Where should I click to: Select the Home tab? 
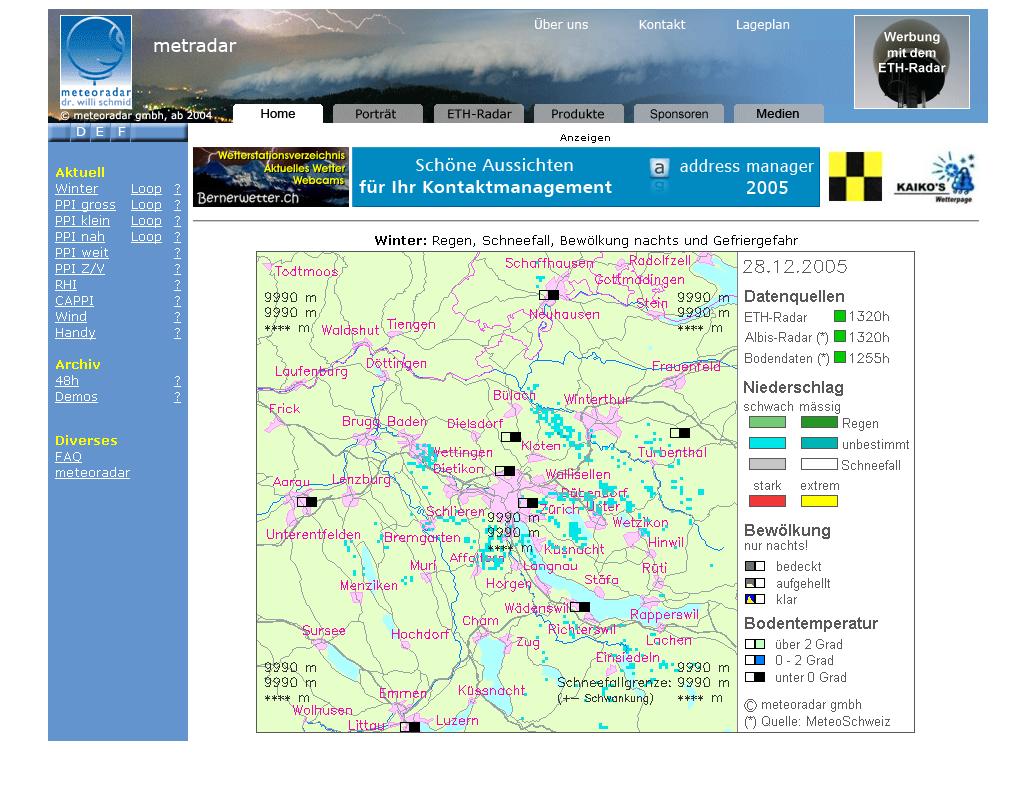tap(277, 114)
